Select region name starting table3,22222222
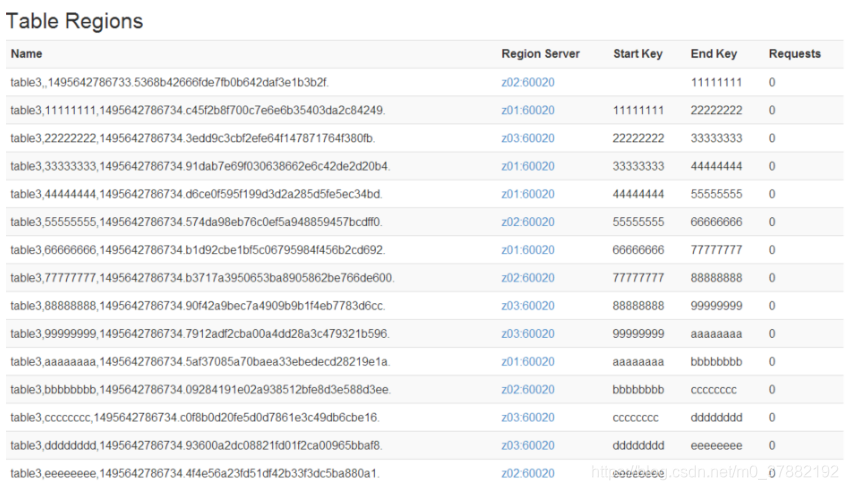This screenshot has height=490, width=848. pos(193,138)
